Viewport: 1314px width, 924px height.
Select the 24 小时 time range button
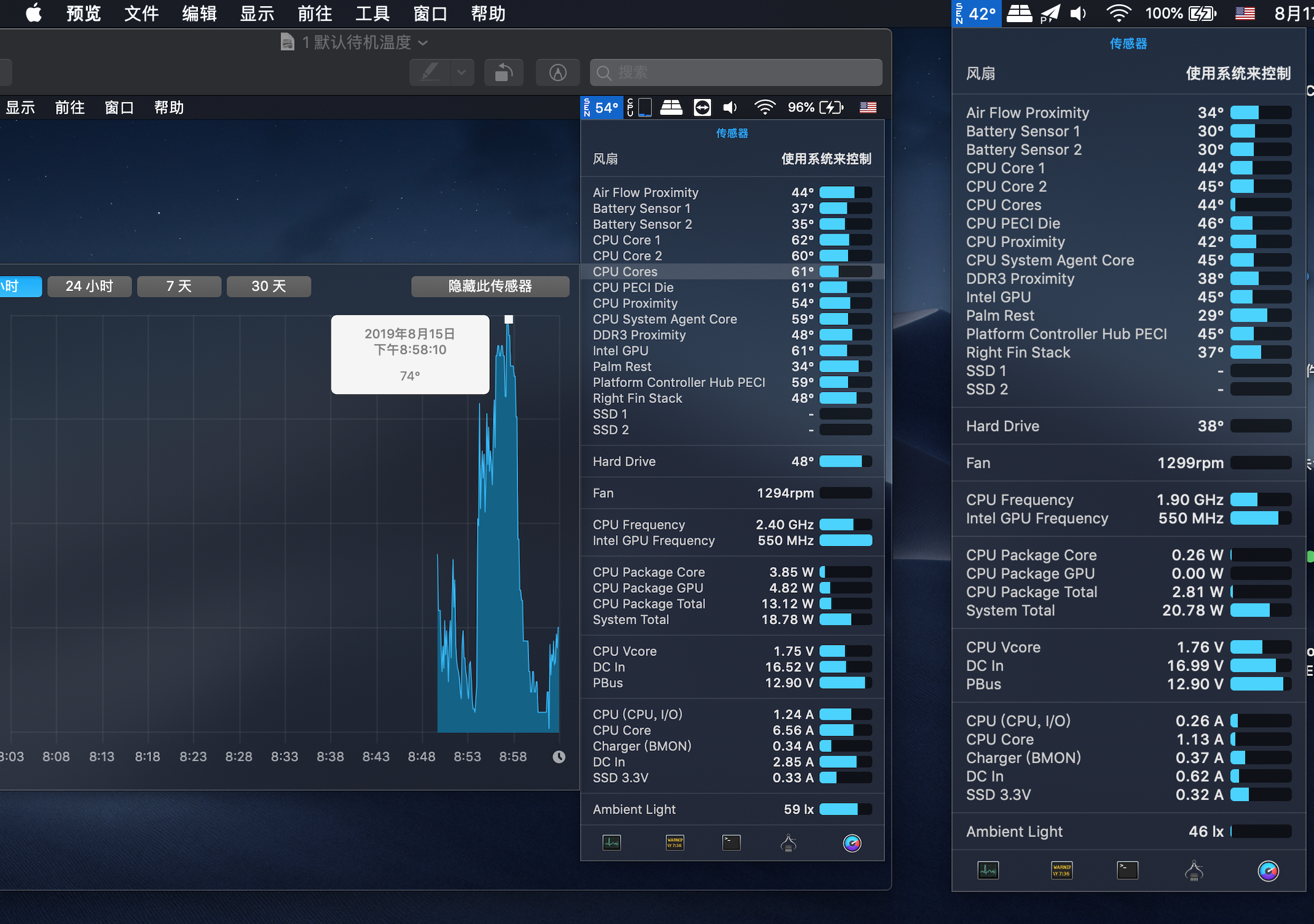pyautogui.click(x=89, y=286)
